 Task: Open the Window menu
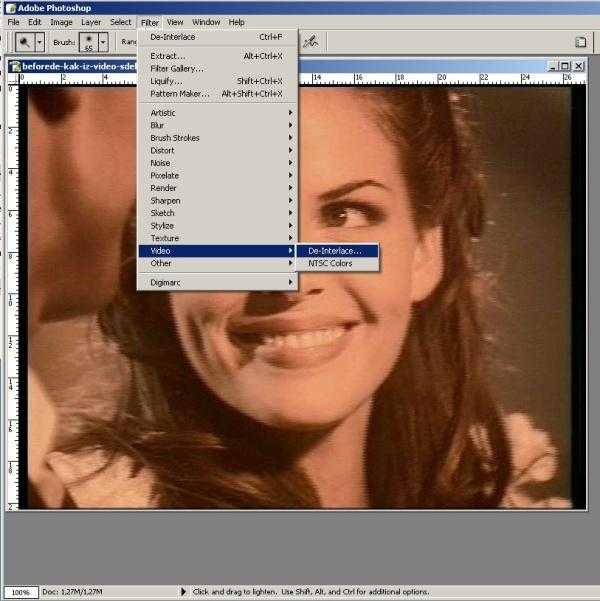click(x=206, y=22)
